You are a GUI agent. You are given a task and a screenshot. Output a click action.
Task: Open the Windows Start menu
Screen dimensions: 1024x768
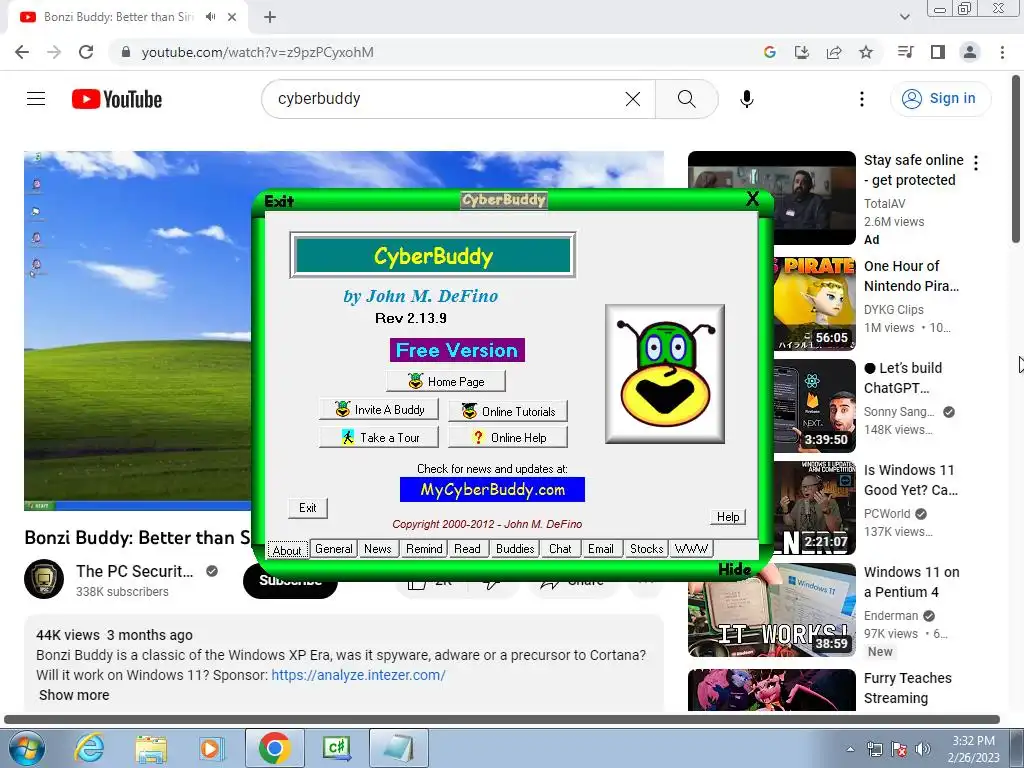26,748
